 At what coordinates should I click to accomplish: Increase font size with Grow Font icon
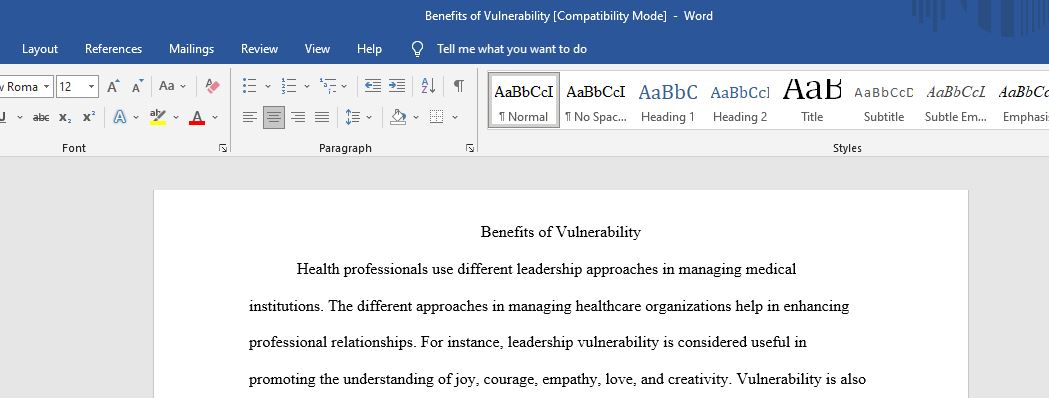click(x=113, y=86)
